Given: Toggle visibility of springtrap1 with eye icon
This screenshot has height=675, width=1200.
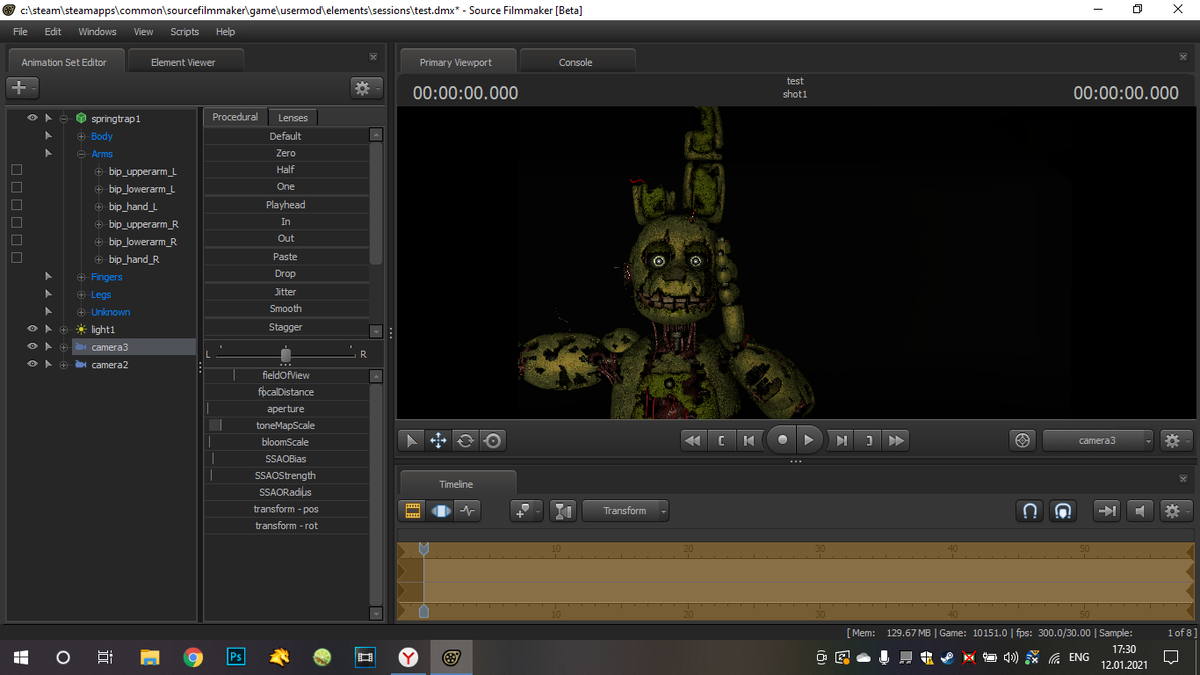Looking at the screenshot, I should [x=30, y=118].
